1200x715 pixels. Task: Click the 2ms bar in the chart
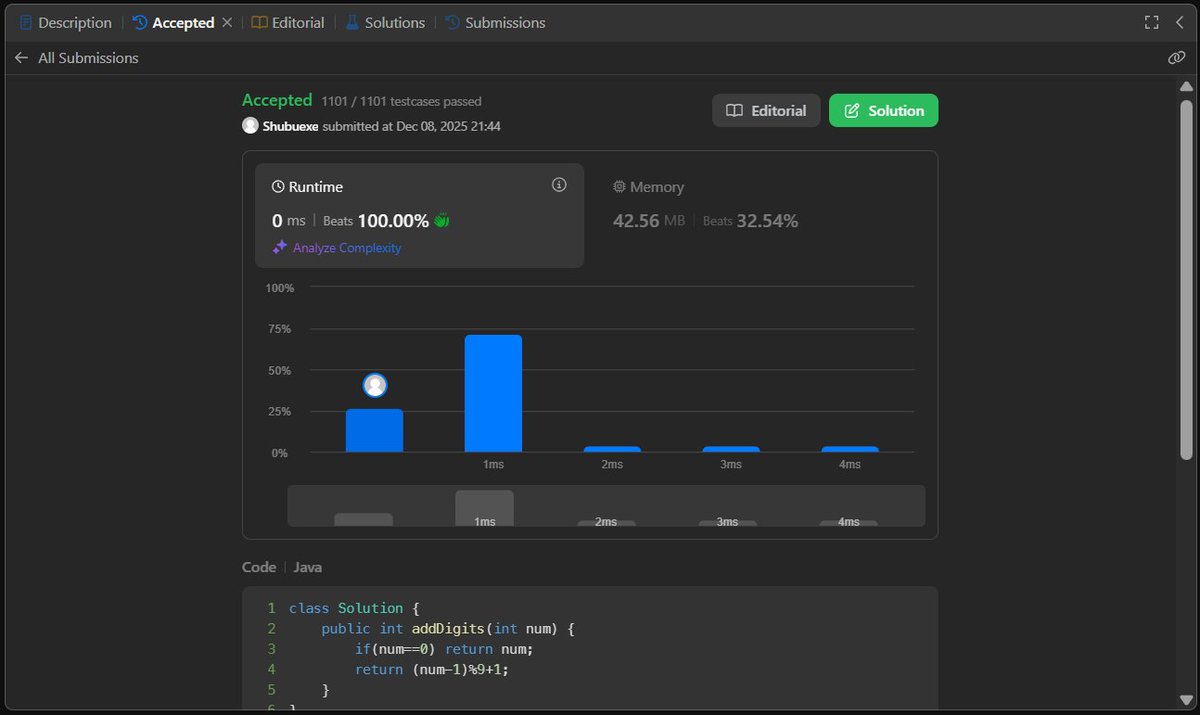click(x=612, y=449)
